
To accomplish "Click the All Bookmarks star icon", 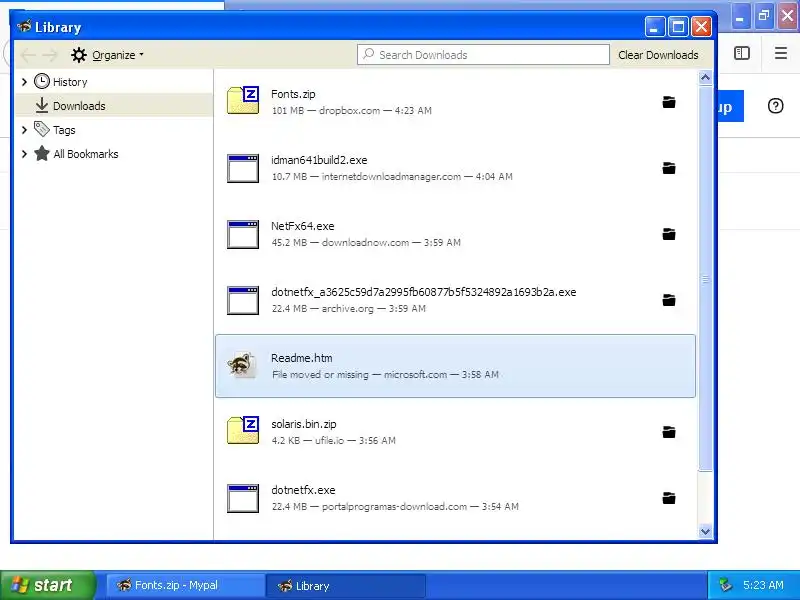I will pyautogui.click(x=42, y=153).
